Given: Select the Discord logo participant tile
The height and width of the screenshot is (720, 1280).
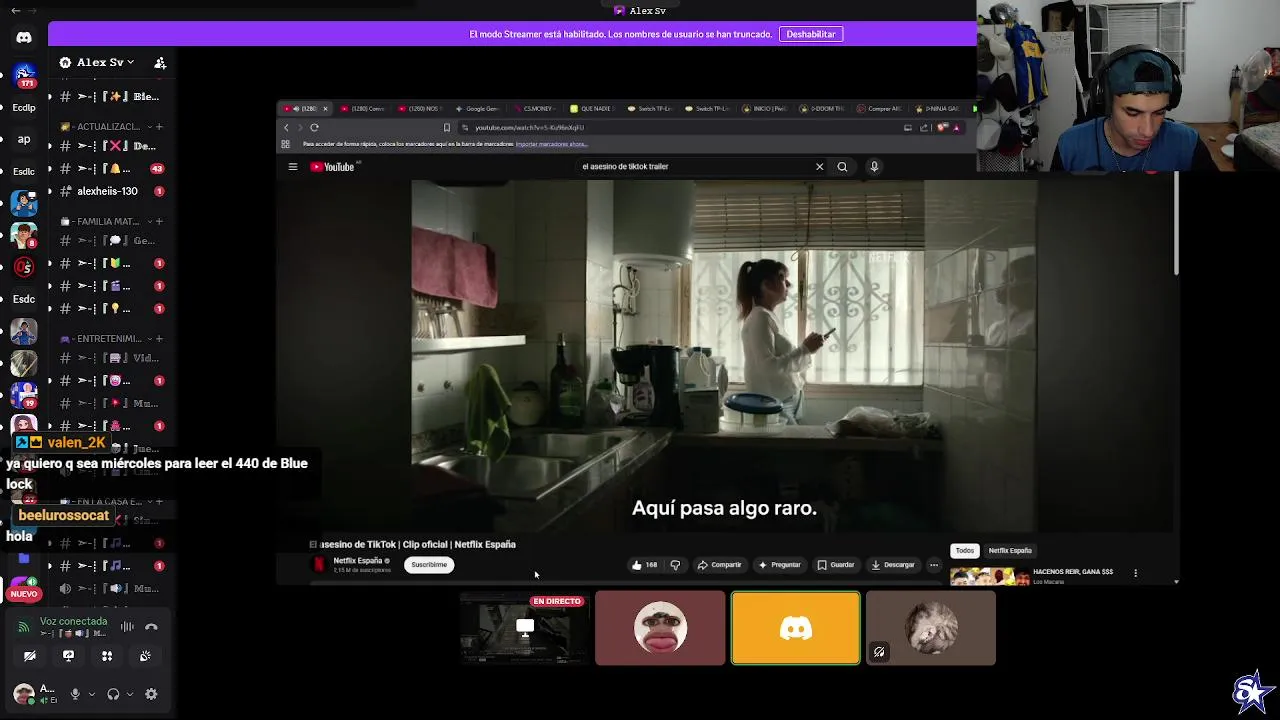Looking at the screenshot, I should pyautogui.click(x=795, y=628).
